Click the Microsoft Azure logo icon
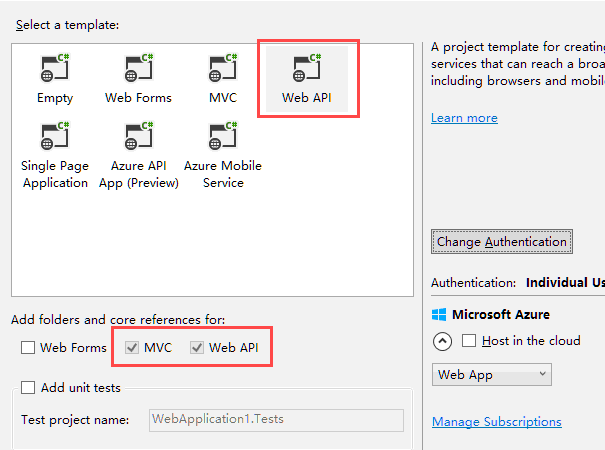 pyautogui.click(x=439, y=315)
